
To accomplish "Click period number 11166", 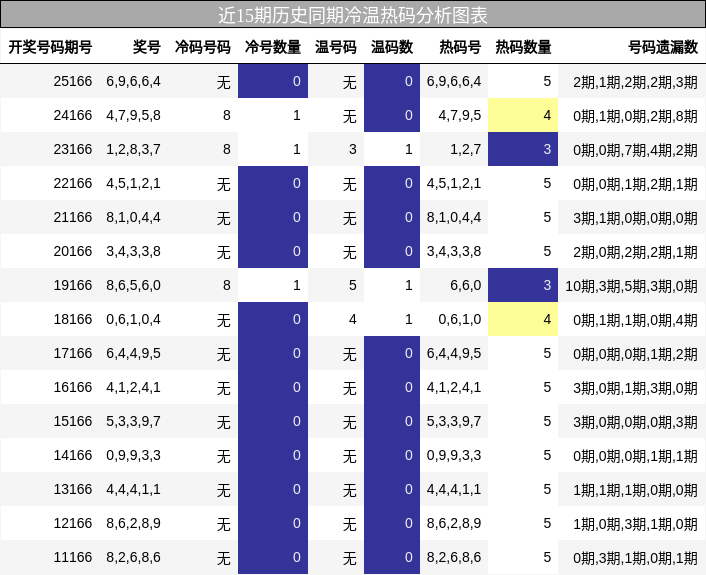I will pos(72,557).
